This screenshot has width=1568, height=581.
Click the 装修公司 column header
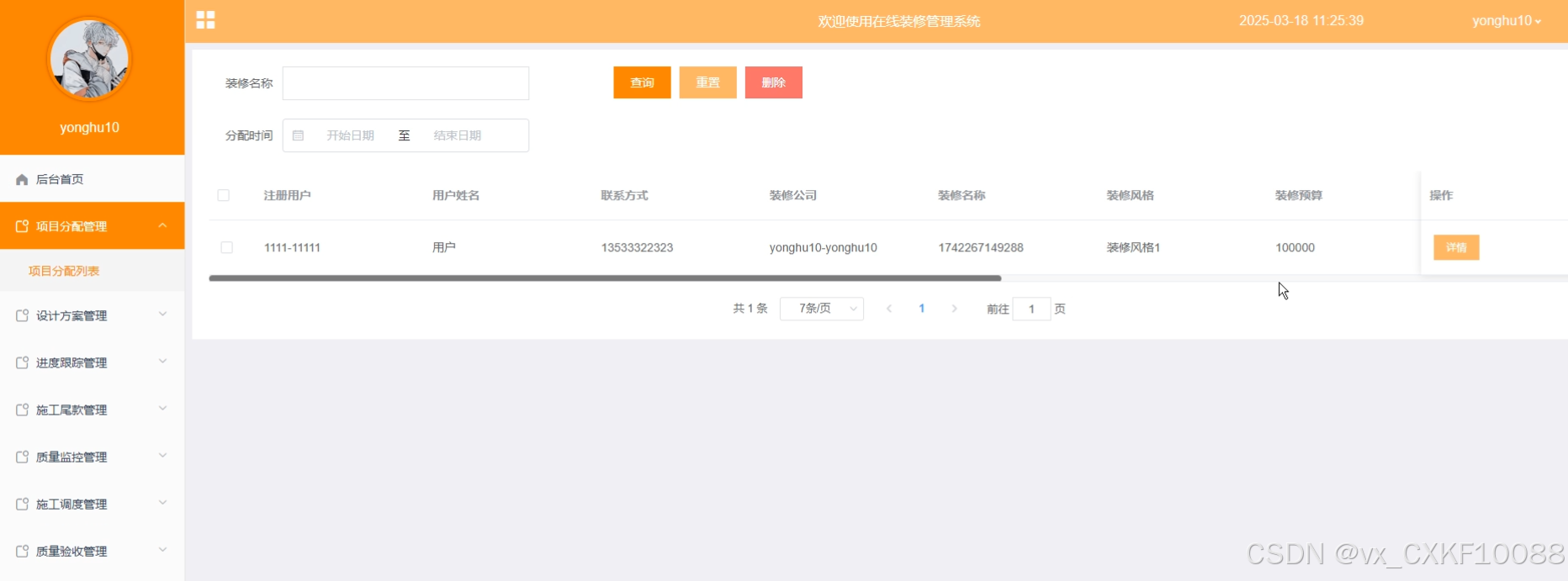coord(793,195)
